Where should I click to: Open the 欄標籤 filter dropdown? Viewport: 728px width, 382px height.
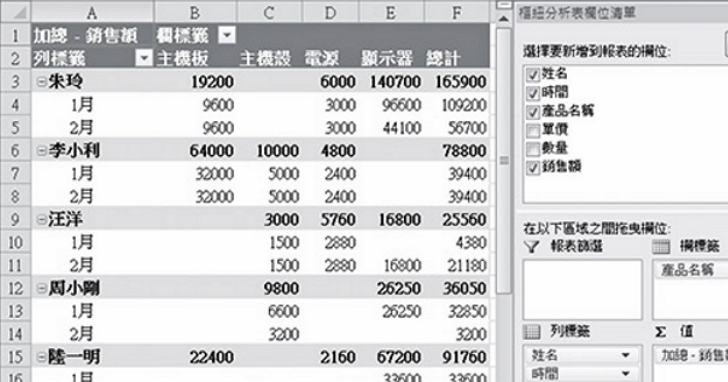coord(227,35)
